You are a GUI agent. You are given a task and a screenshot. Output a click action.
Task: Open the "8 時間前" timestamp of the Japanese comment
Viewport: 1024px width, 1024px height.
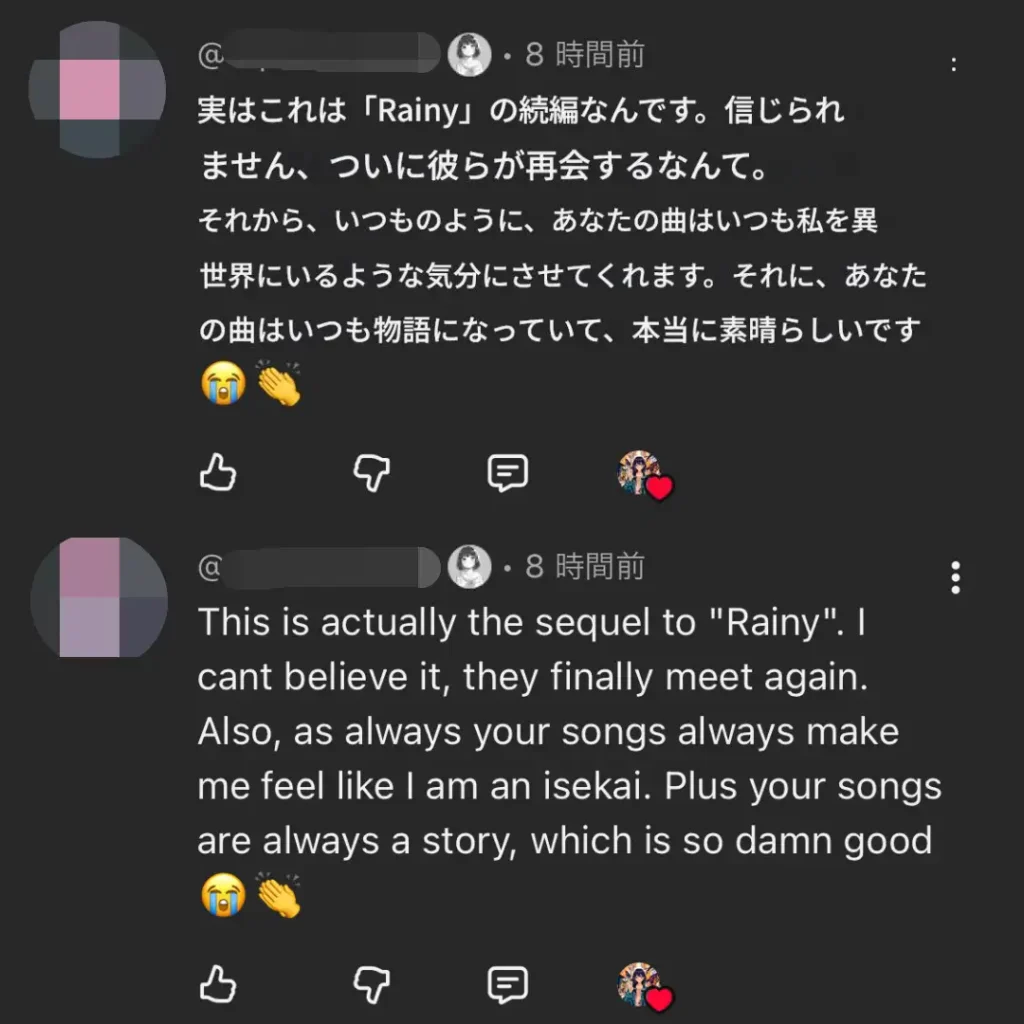click(x=585, y=54)
